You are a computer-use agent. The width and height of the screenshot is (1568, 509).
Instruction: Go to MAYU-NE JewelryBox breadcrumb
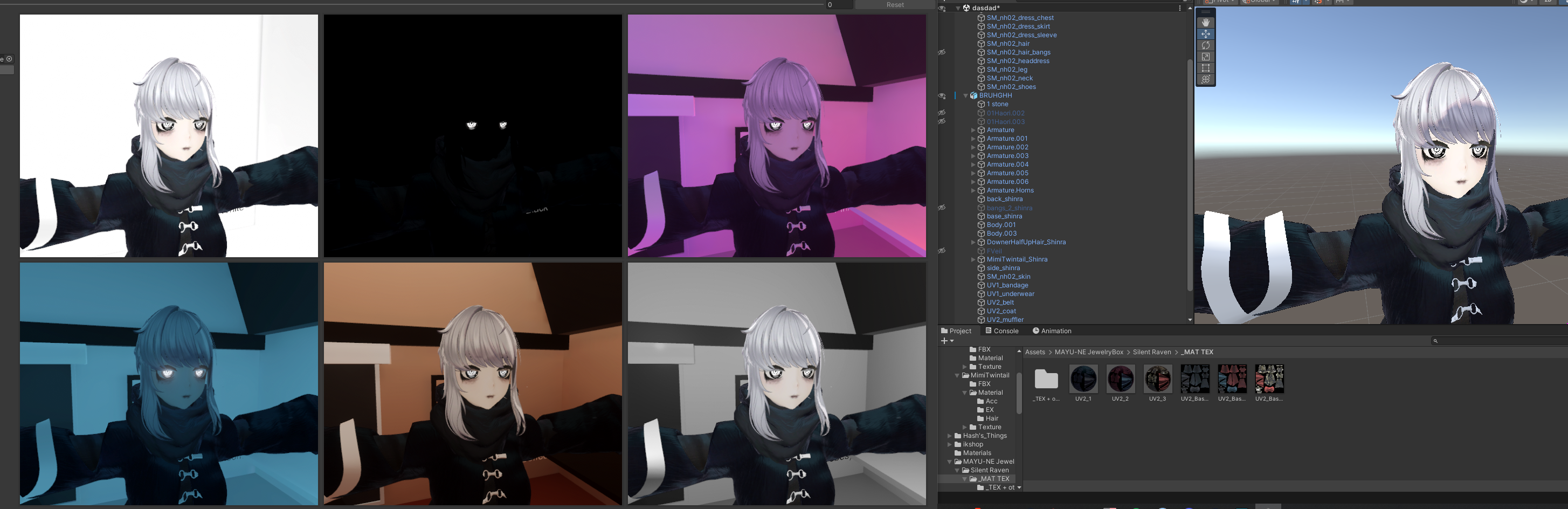coord(1089,352)
